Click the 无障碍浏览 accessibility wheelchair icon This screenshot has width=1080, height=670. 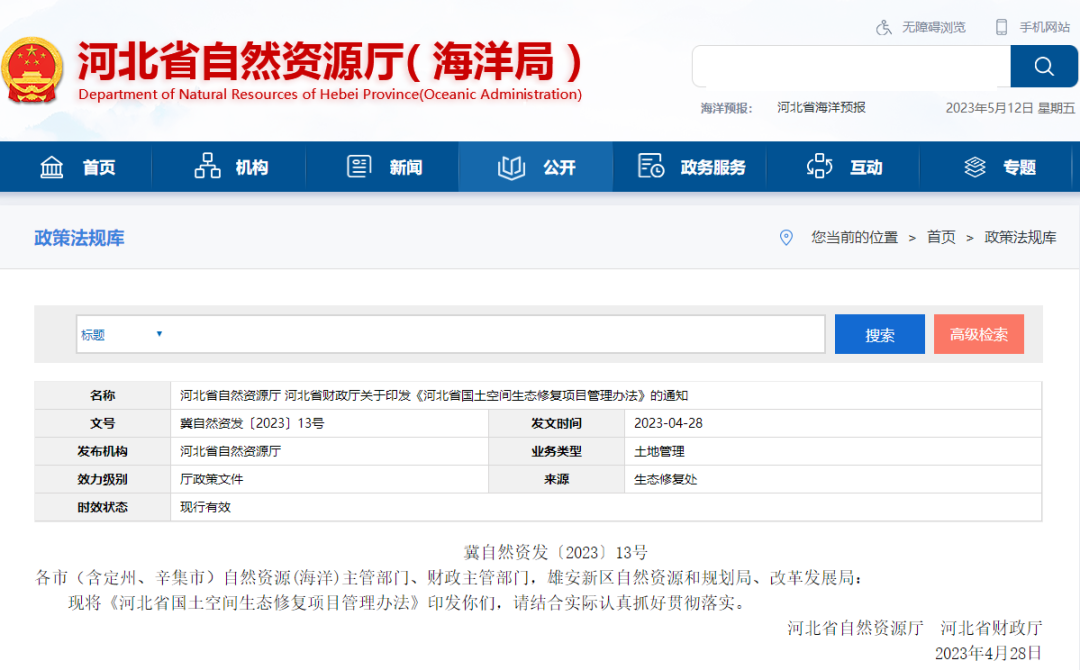coord(882,26)
